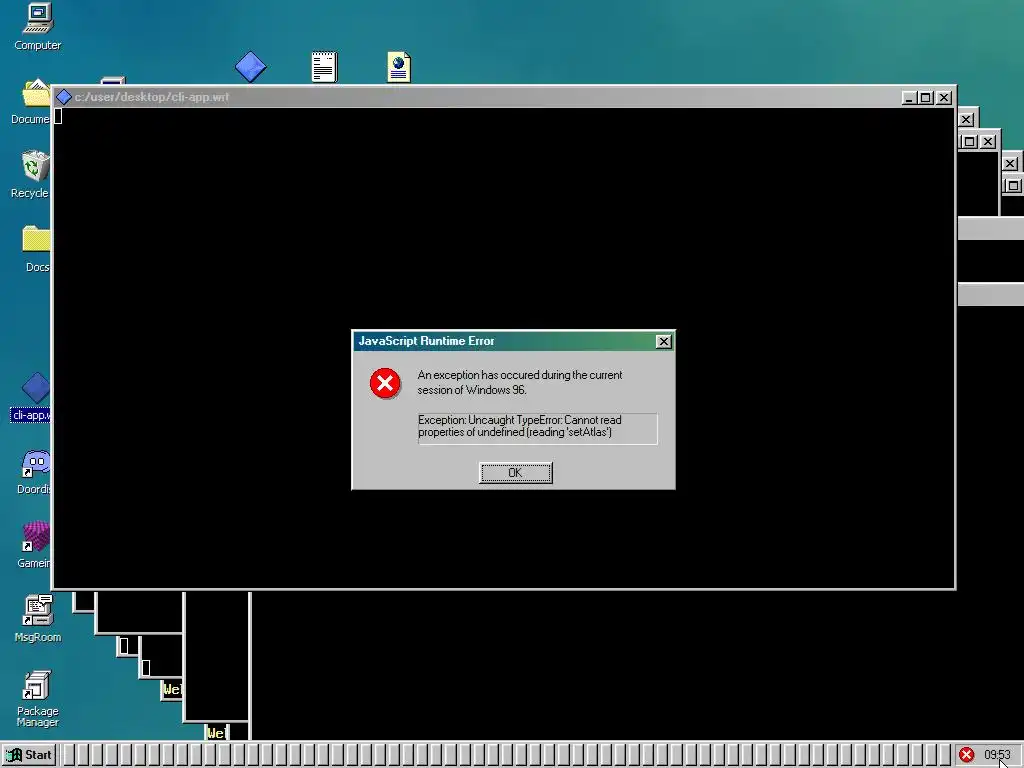Minimize the cli-app.wrt terminal window

click(x=908, y=98)
